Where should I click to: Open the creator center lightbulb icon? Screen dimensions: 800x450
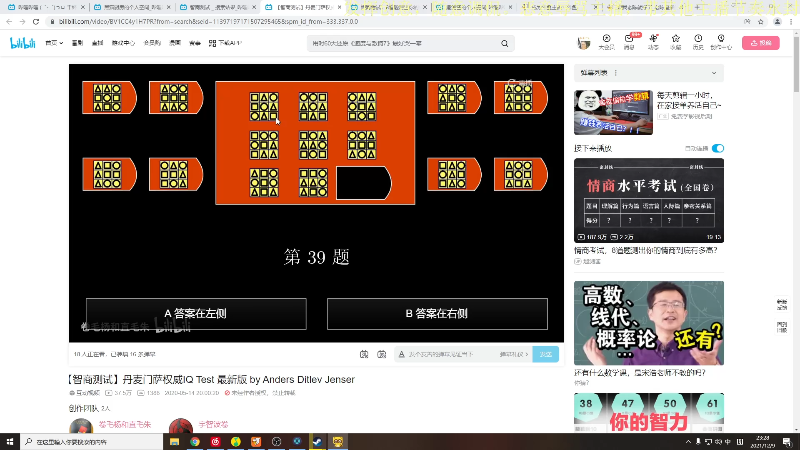(x=721, y=42)
